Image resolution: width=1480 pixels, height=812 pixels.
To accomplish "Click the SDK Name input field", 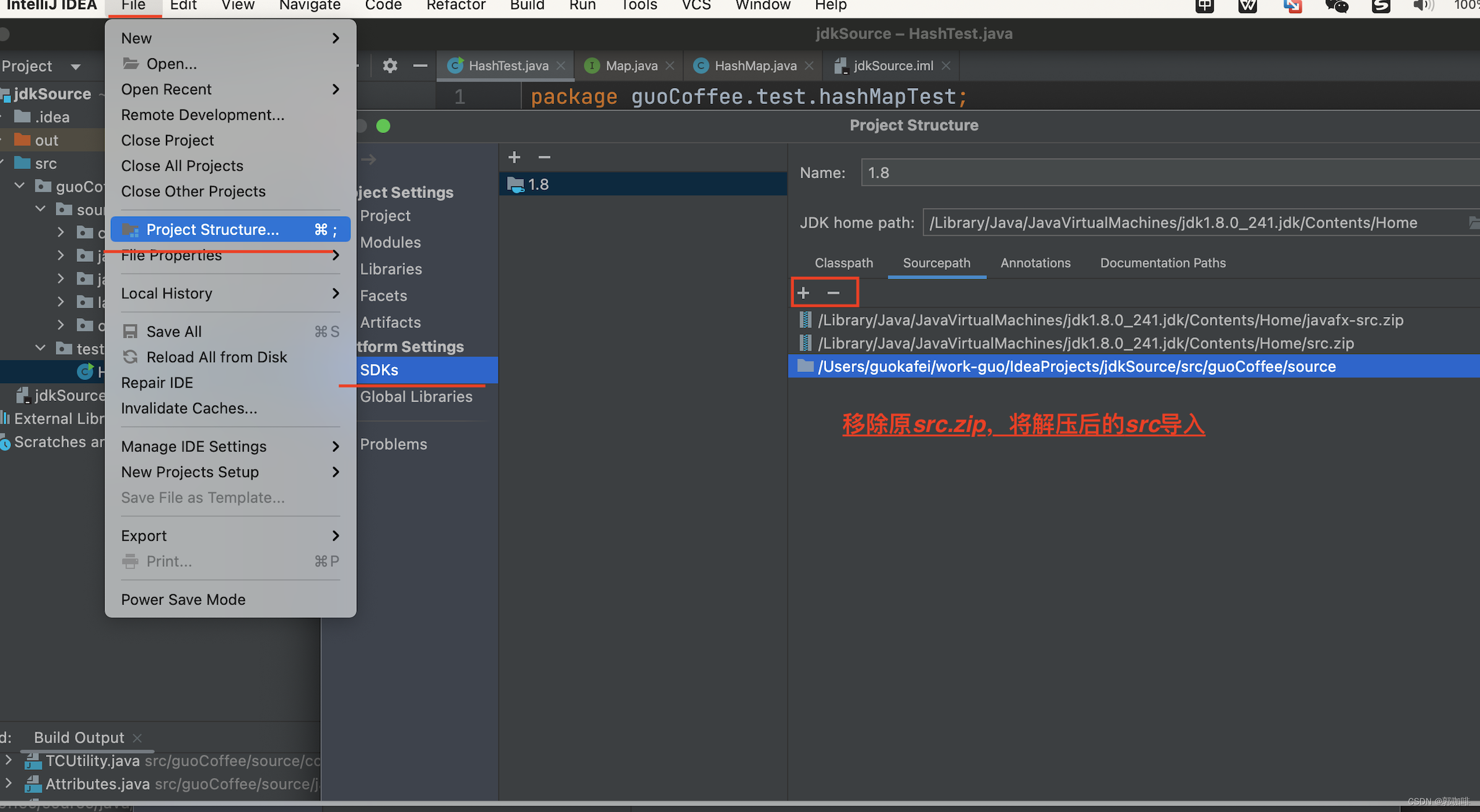I will (x=1170, y=173).
